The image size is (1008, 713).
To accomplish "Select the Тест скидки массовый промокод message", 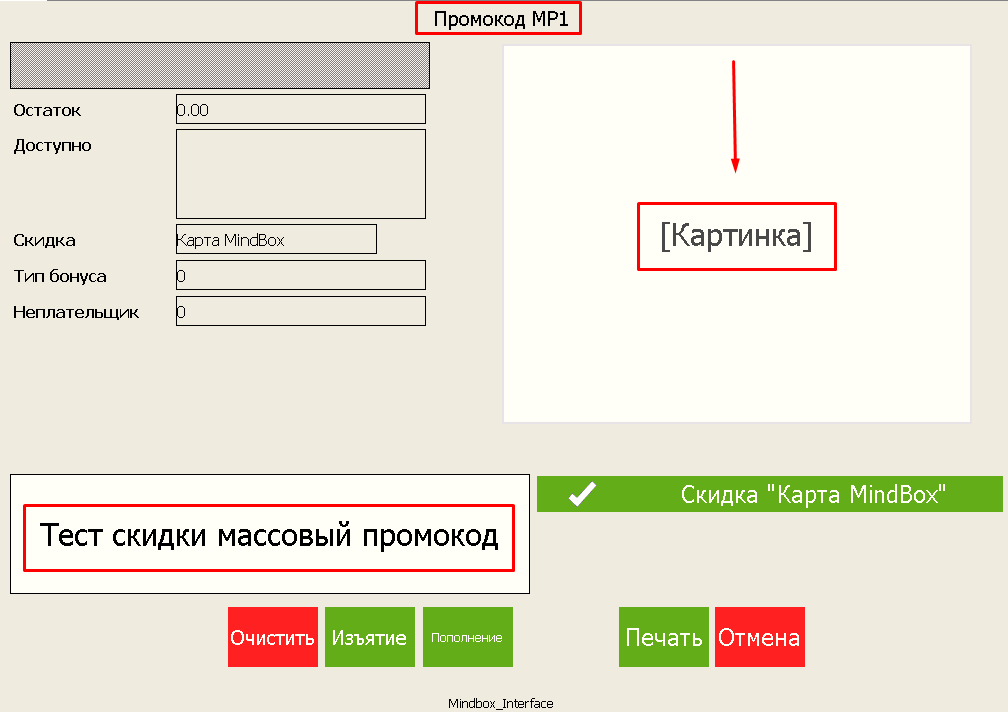I will tap(270, 537).
